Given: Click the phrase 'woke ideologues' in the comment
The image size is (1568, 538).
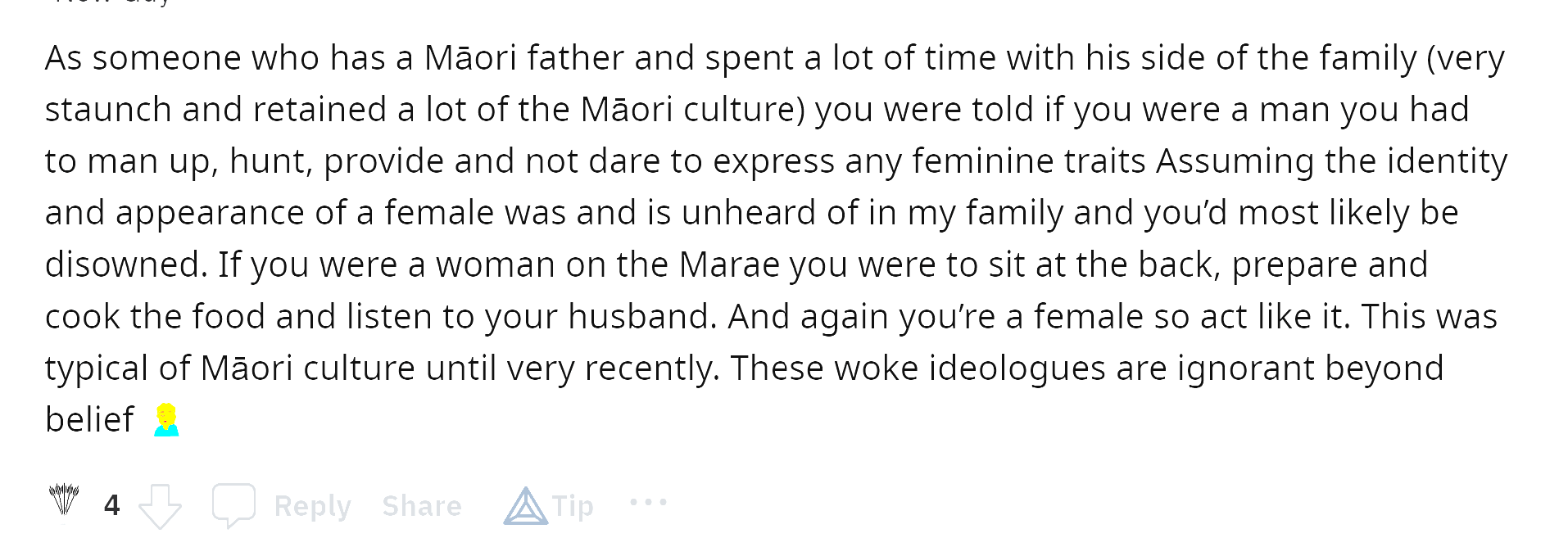Looking at the screenshot, I should point(970,368).
